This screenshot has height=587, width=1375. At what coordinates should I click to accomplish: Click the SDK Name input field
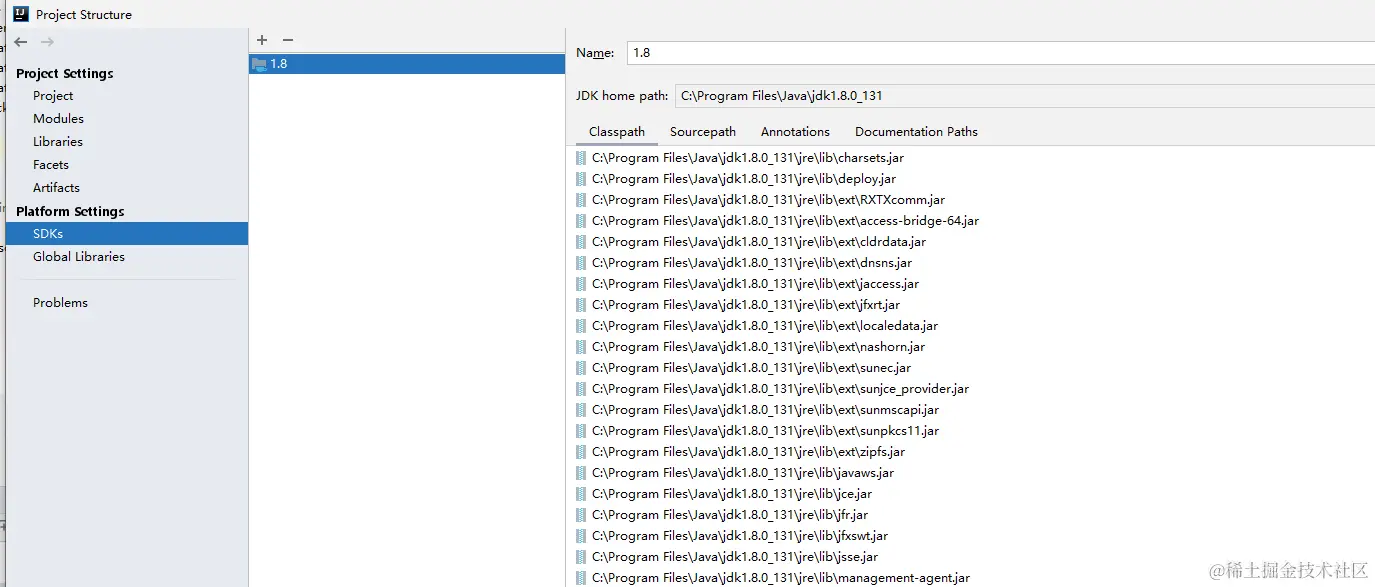(x=1000, y=53)
